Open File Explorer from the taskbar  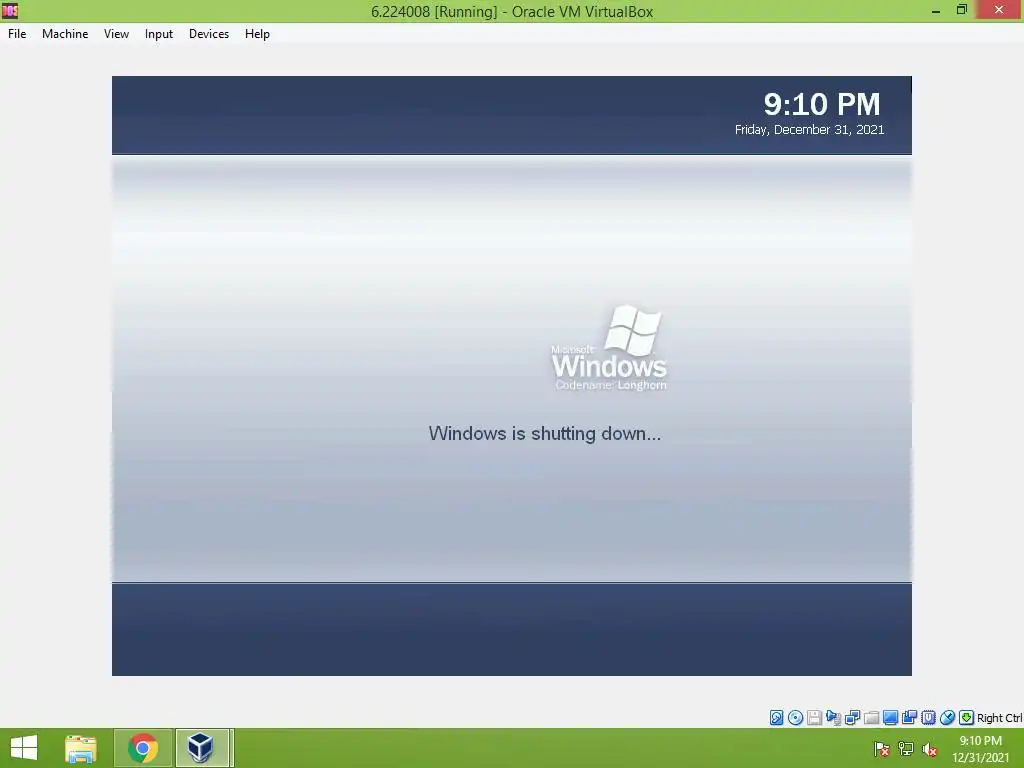click(x=81, y=748)
